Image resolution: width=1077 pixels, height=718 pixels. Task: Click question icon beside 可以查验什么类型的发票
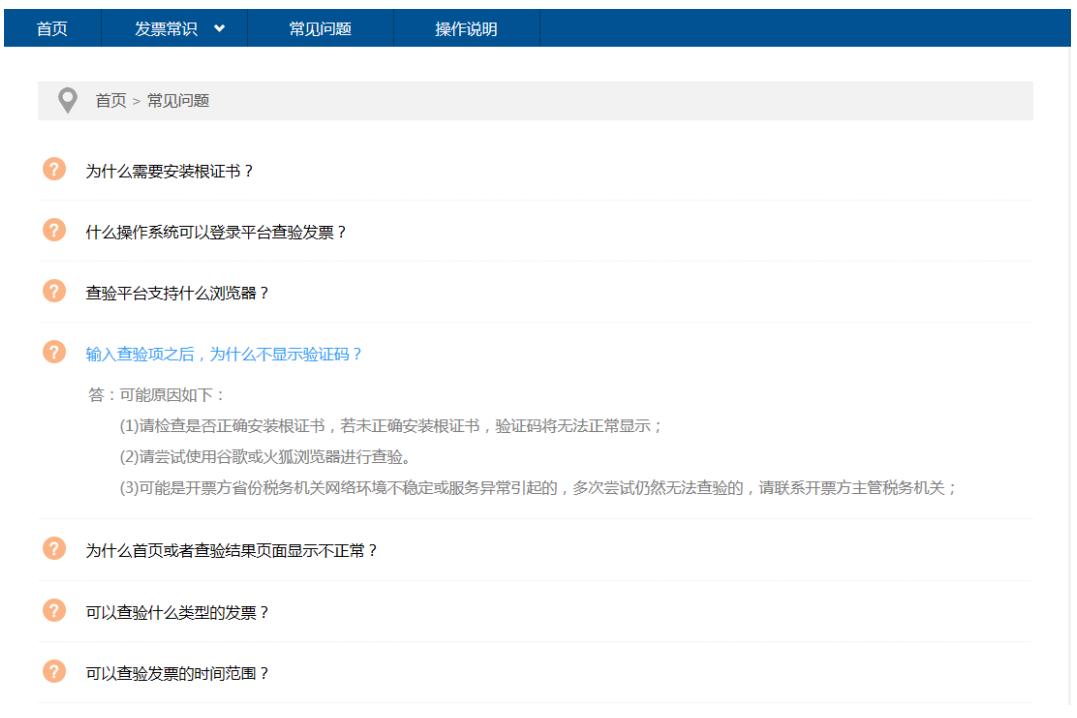(54, 610)
